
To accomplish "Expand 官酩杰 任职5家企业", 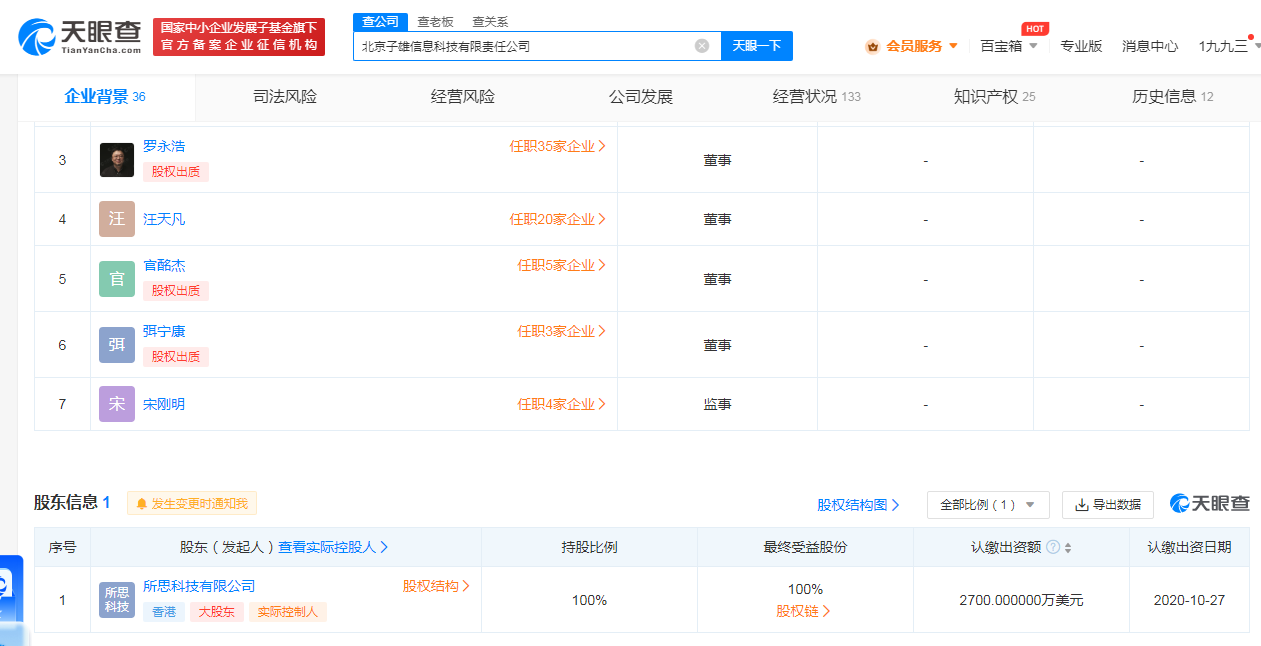I will click(562, 265).
